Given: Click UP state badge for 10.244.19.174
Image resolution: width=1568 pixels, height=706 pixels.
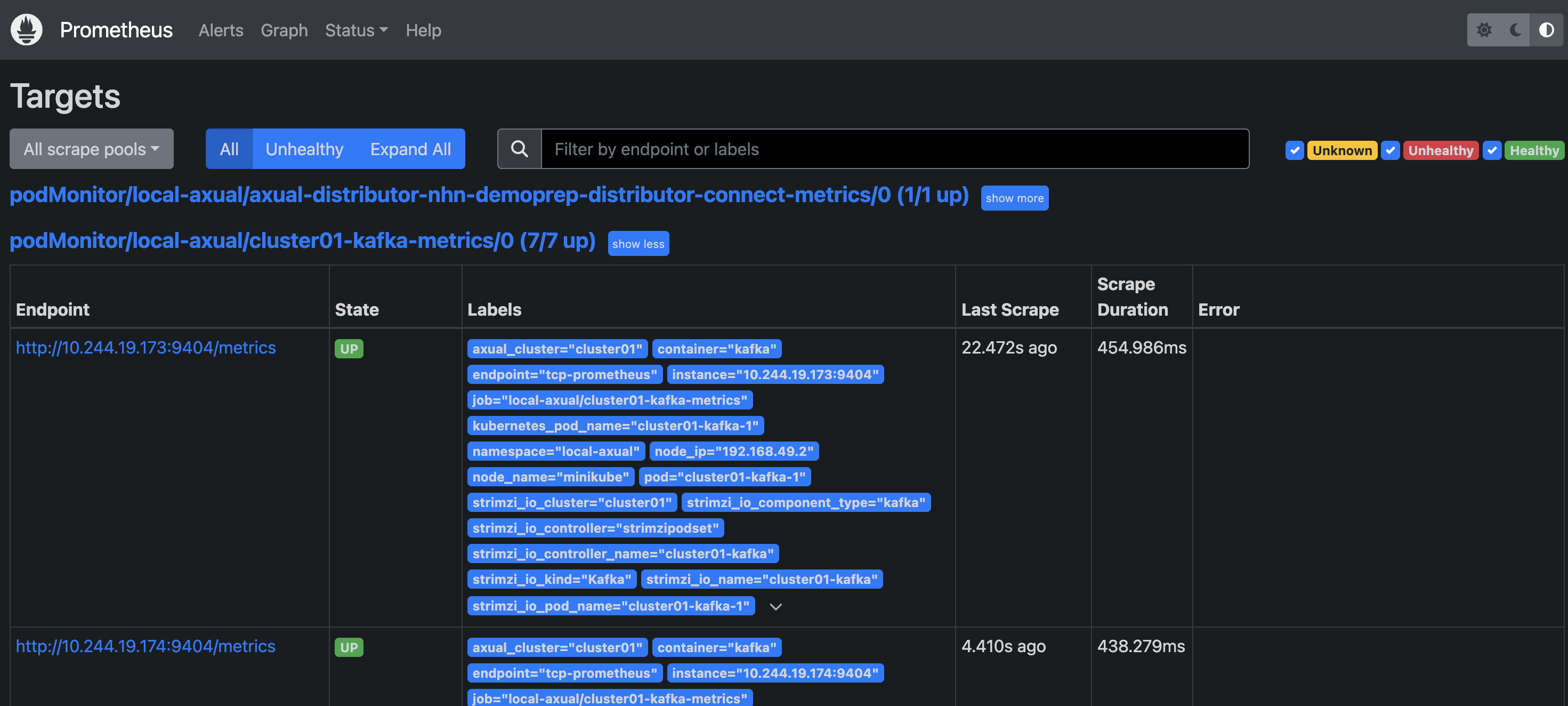Looking at the screenshot, I should 349,647.
